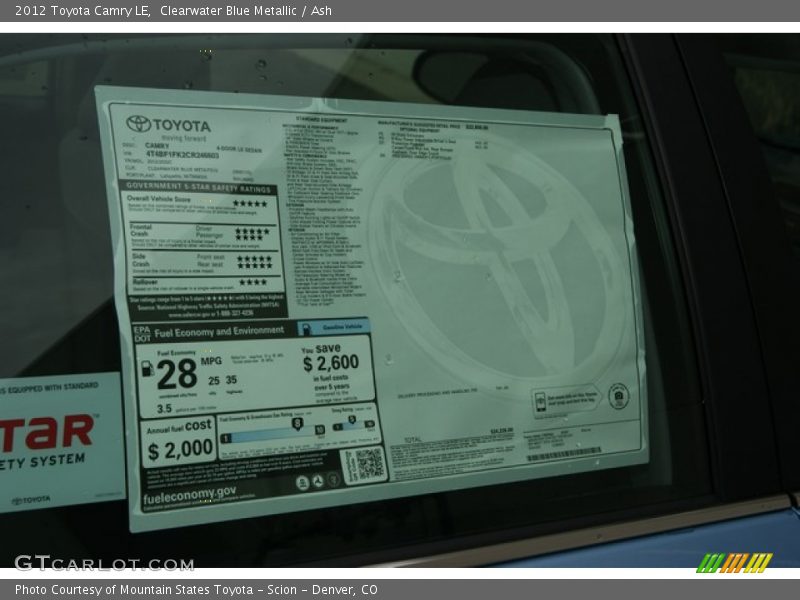Screen dimensions: 800x600
Task: Click the striped color-bar logo in bottom corner
Action: point(734,562)
